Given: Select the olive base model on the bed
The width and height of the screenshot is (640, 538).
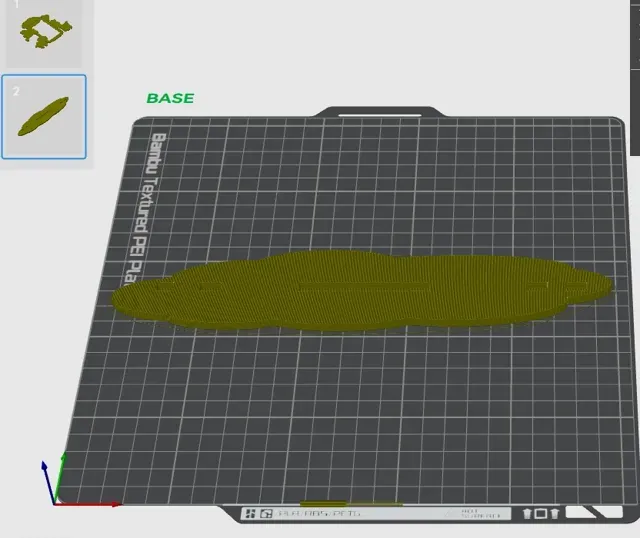Looking at the screenshot, I should (x=362, y=290).
